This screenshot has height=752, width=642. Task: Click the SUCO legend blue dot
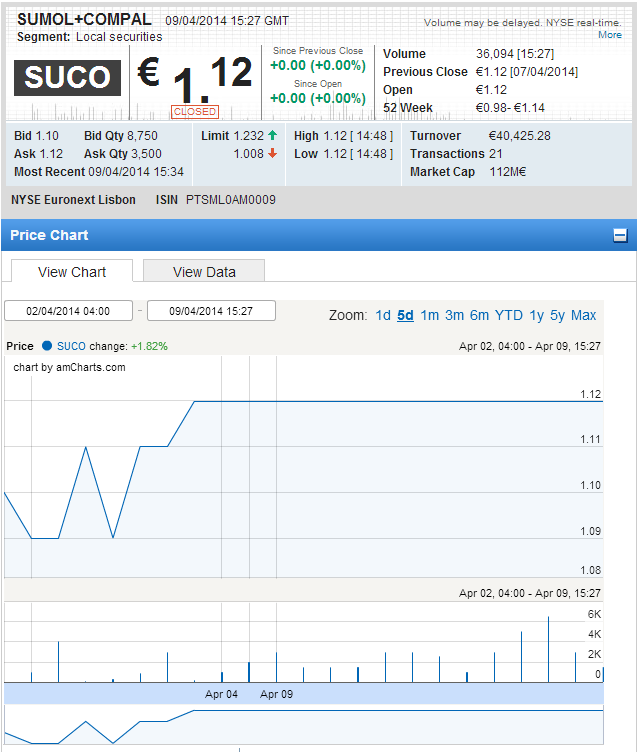(x=47, y=345)
